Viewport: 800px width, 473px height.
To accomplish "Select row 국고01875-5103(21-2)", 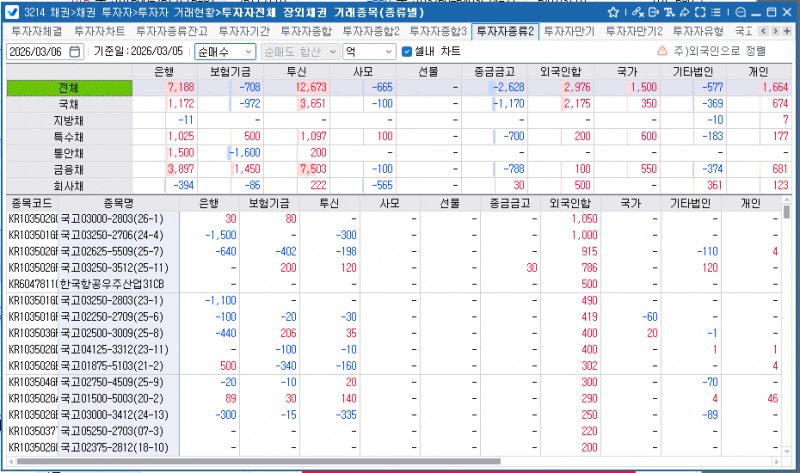I will pyautogui.click(x=393, y=366).
